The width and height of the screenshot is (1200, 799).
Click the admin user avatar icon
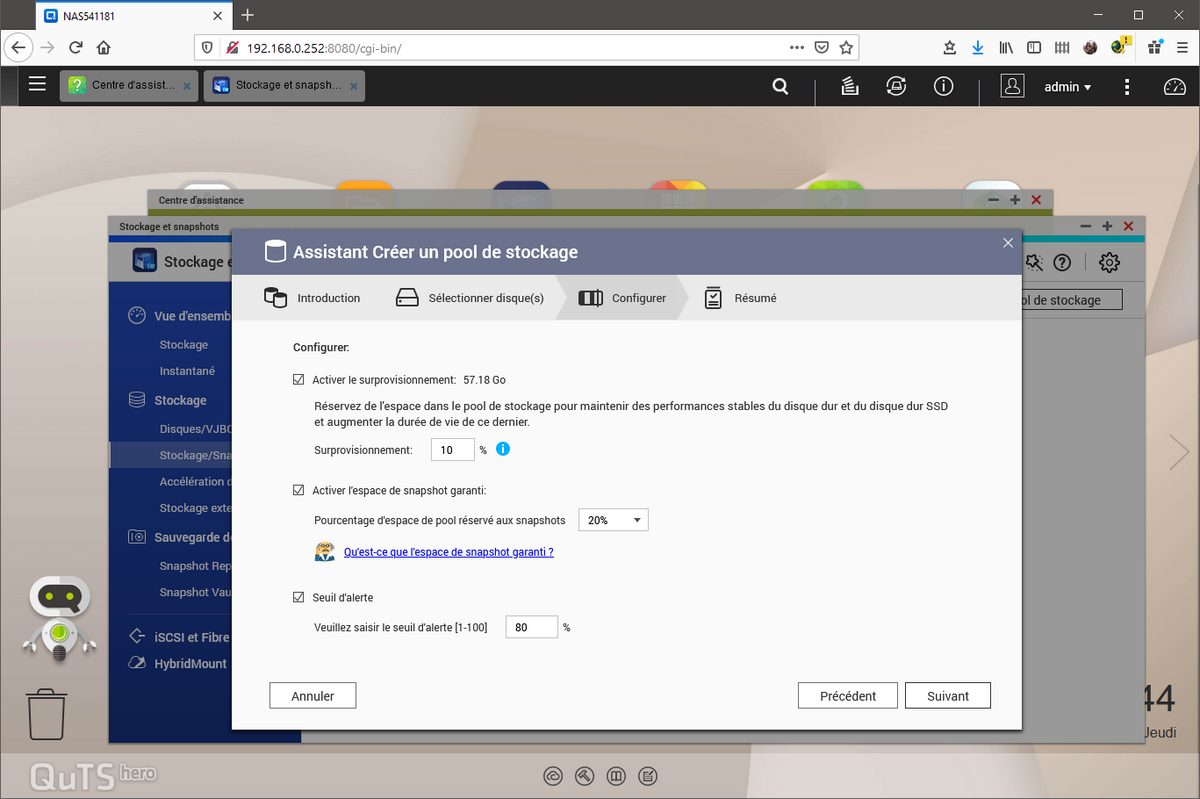1013,86
